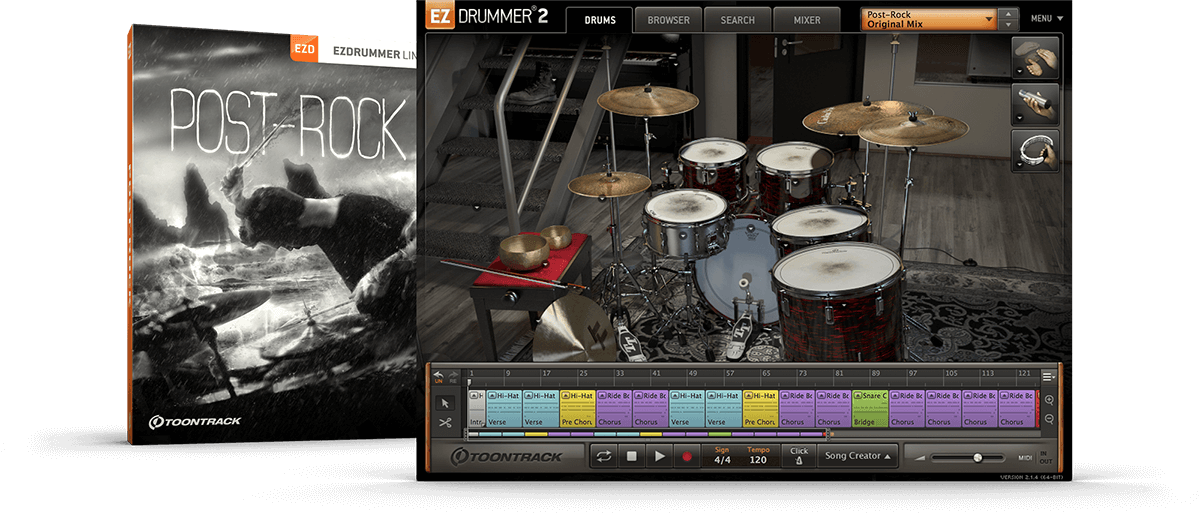Step to the next preset with down arrow

[x=1009, y=24]
